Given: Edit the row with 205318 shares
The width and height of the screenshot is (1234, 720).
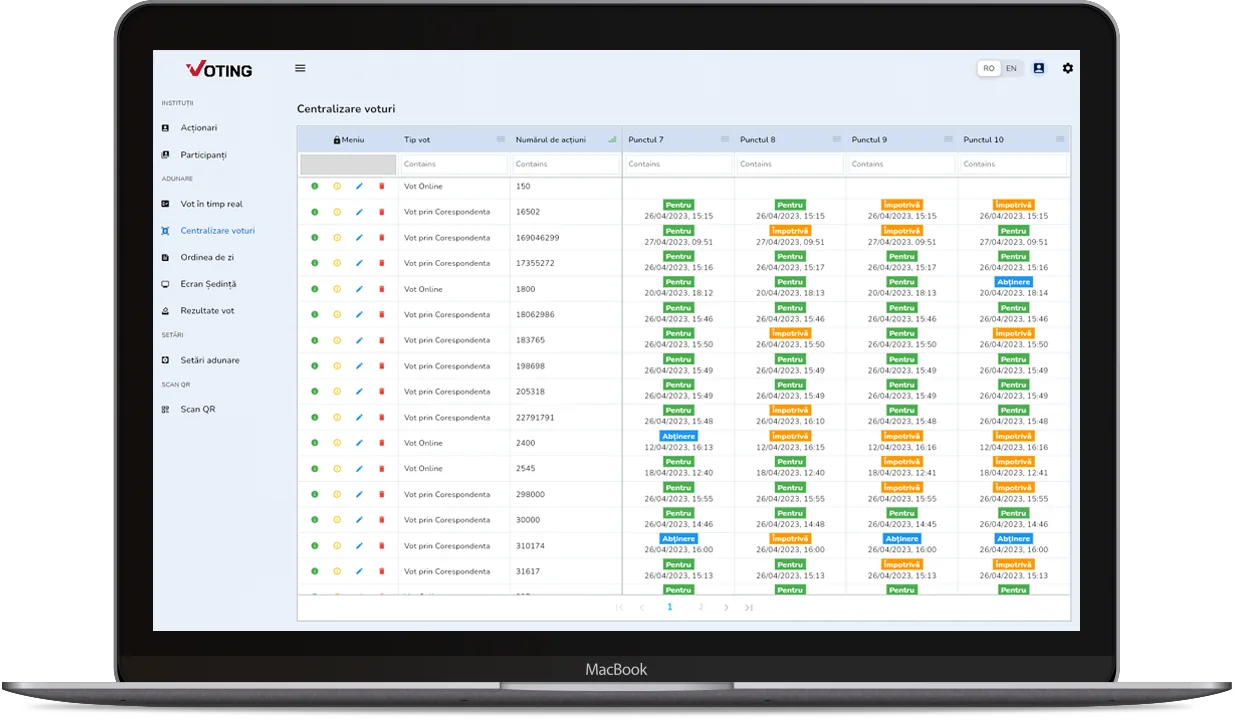Looking at the screenshot, I should (359, 391).
